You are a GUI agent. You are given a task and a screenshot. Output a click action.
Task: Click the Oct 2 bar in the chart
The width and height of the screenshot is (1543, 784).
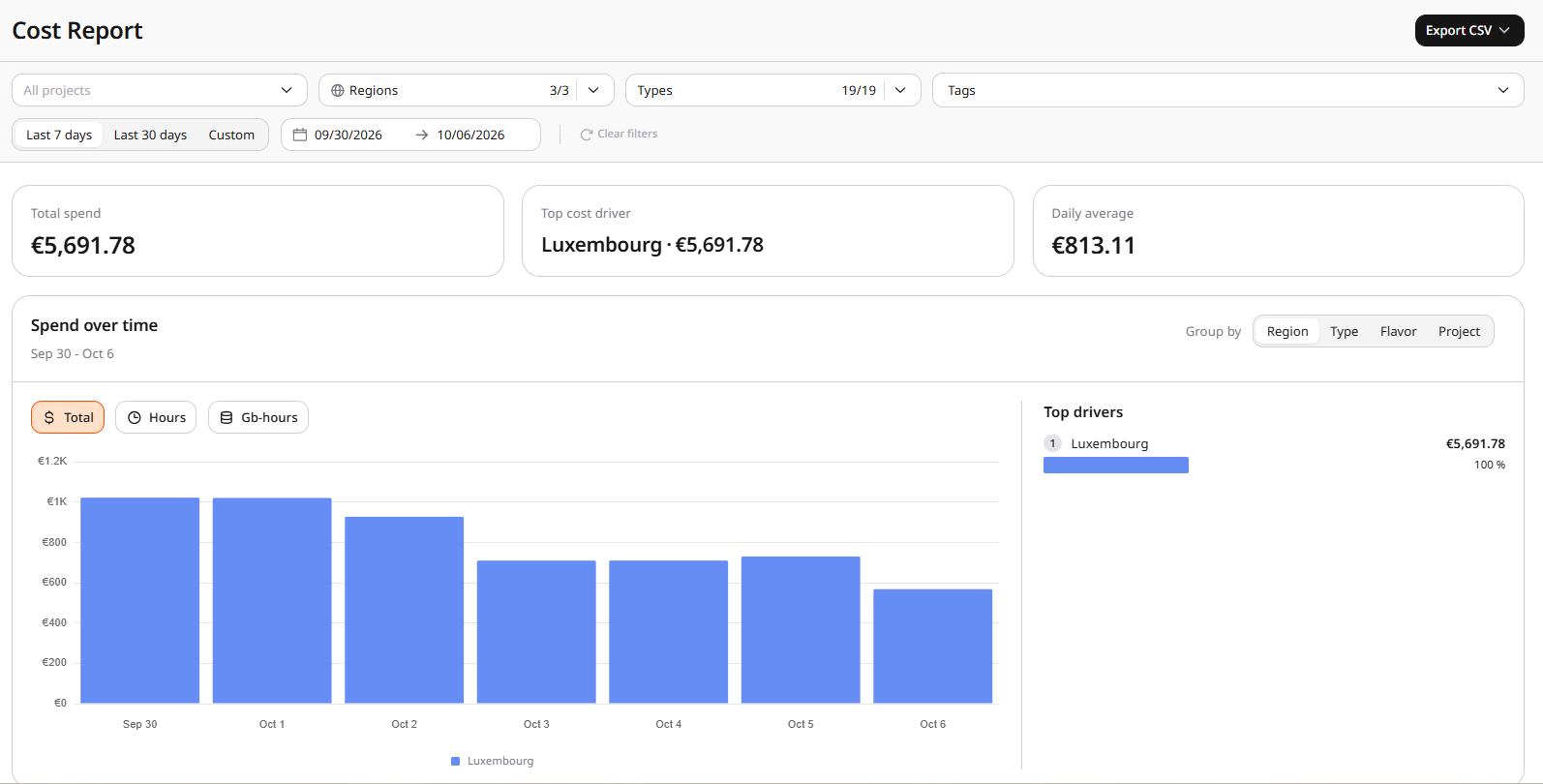[405, 610]
